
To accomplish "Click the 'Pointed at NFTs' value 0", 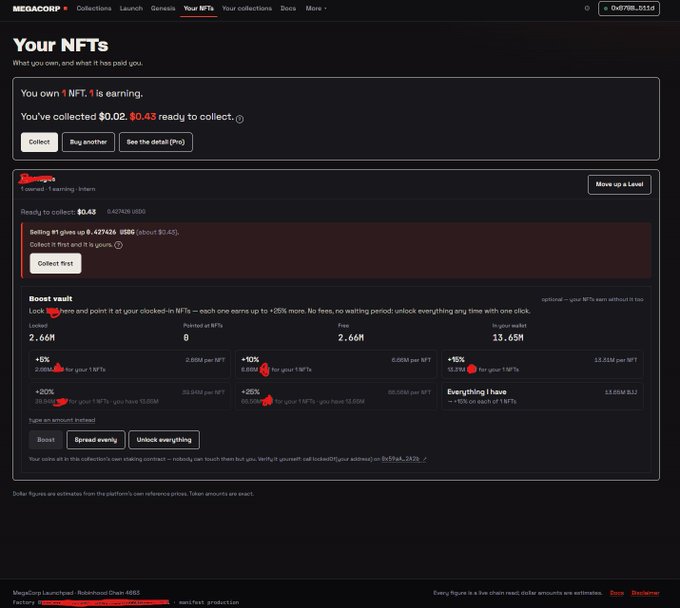I will pos(186,337).
